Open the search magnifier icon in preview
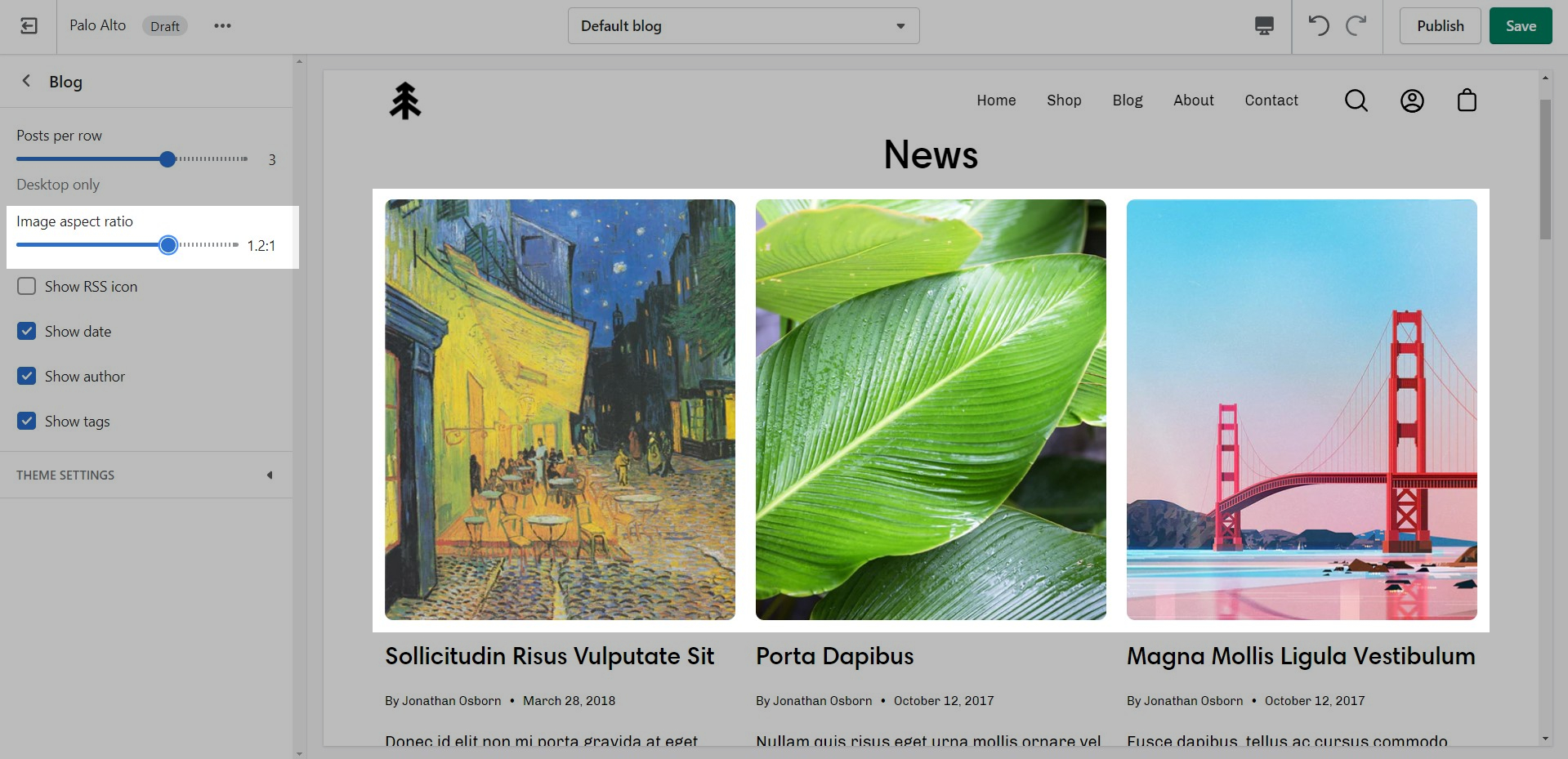The height and width of the screenshot is (759, 1568). tap(1356, 100)
